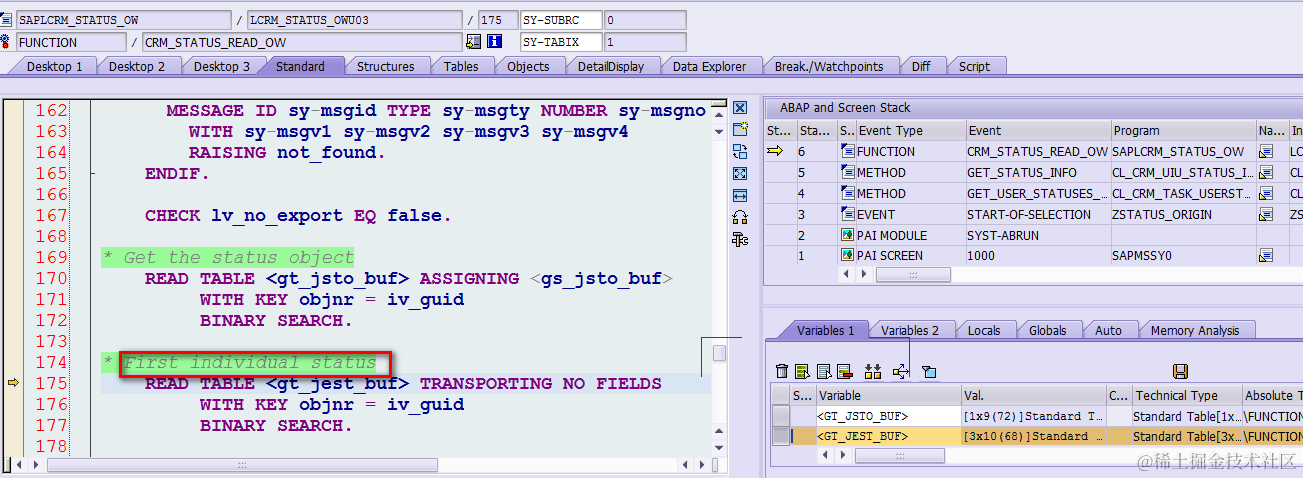Click scroll-down arrow below the editor's up arrow
The width and height of the screenshot is (1303, 478).
pyautogui.click(x=718, y=130)
